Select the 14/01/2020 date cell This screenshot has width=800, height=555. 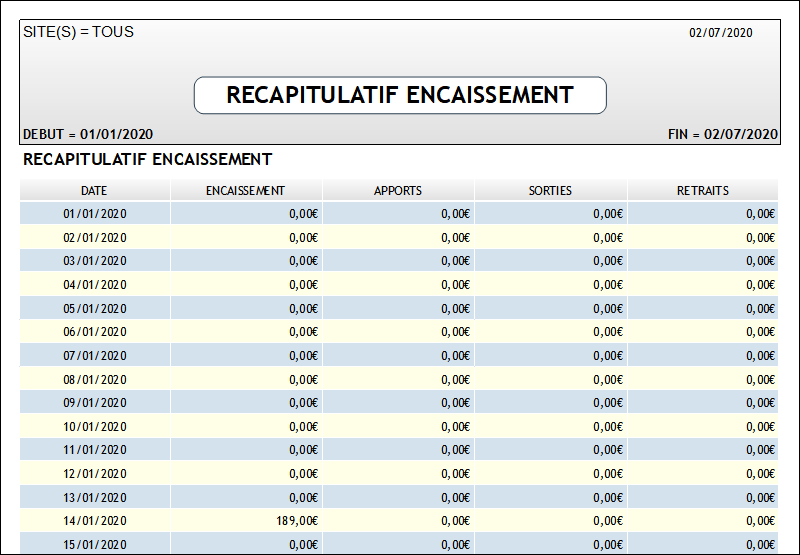tap(95, 521)
